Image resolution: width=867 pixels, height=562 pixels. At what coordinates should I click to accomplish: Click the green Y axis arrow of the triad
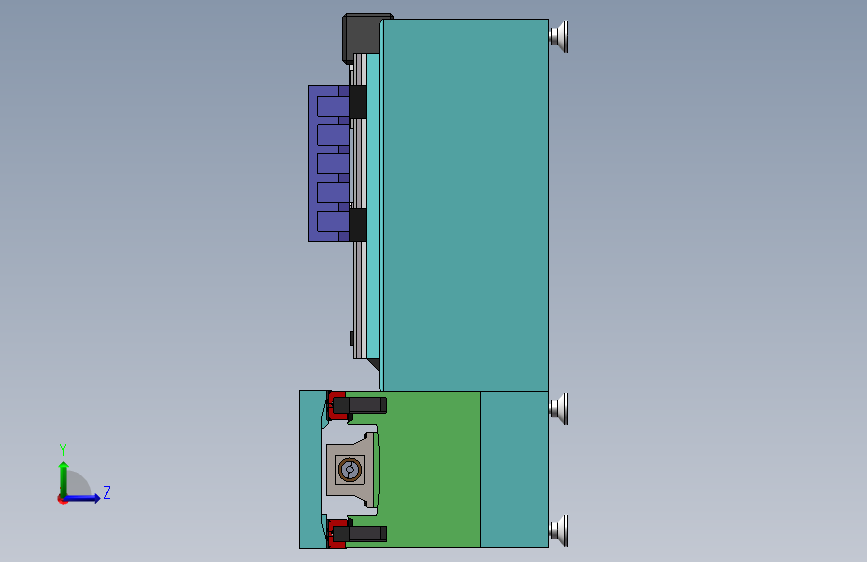pyautogui.click(x=64, y=478)
